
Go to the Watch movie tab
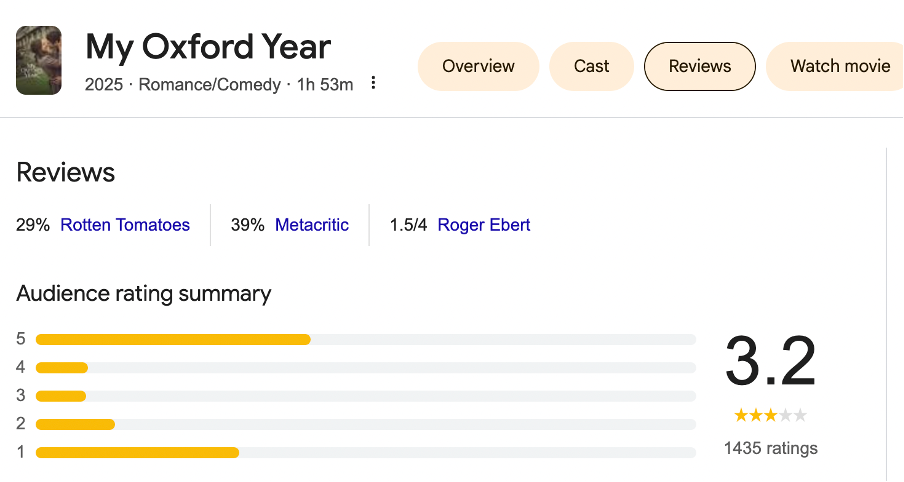tap(839, 66)
